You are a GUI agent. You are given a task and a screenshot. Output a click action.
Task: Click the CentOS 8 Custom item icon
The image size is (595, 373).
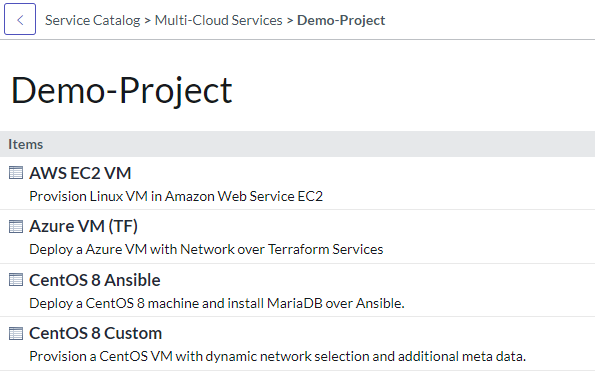(16, 334)
